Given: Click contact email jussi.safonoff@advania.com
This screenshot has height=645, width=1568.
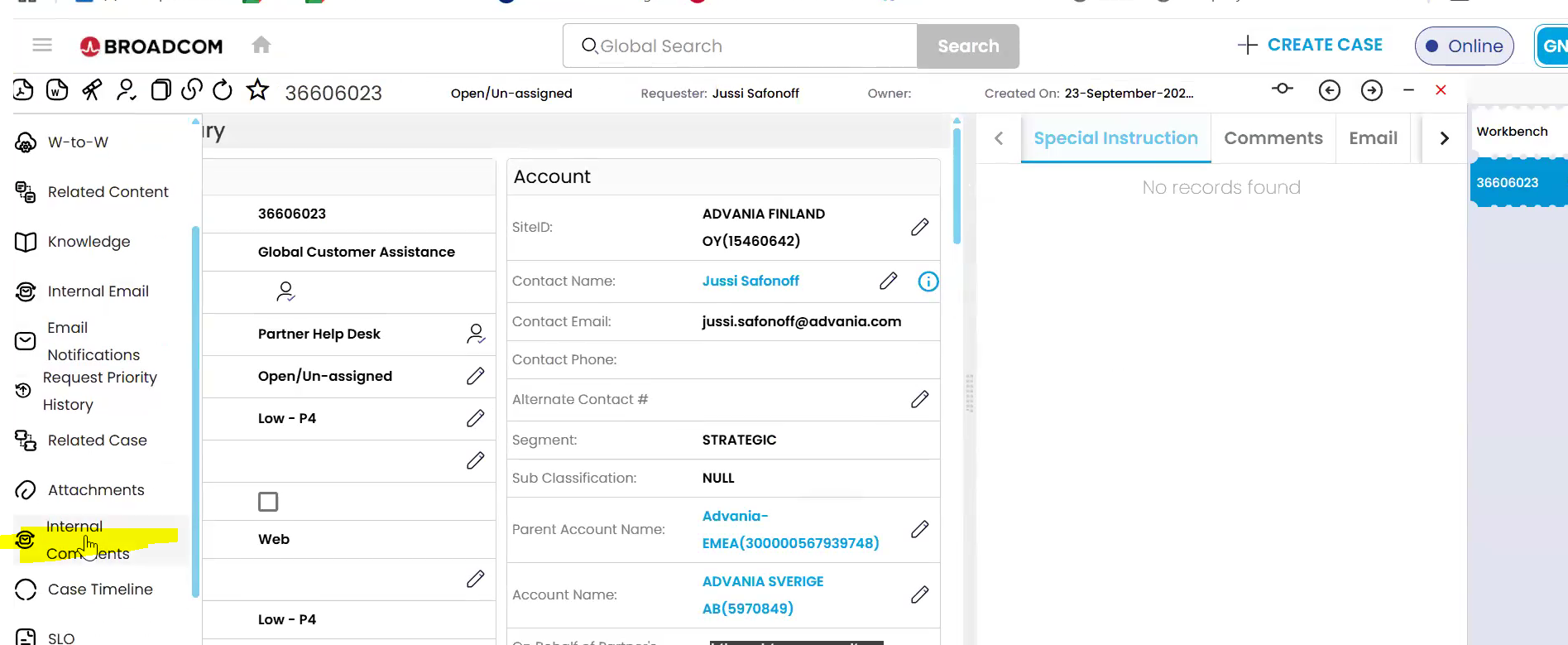Looking at the screenshot, I should (x=802, y=321).
